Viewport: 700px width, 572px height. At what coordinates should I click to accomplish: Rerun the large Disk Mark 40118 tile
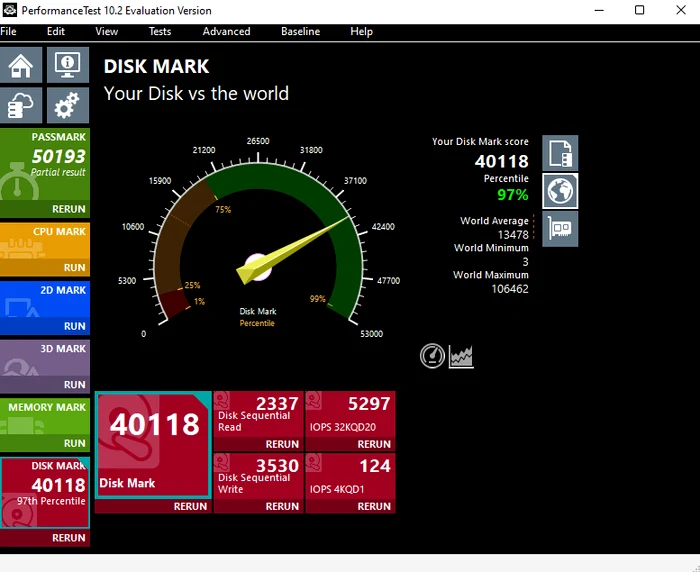pyautogui.click(x=190, y=506)
